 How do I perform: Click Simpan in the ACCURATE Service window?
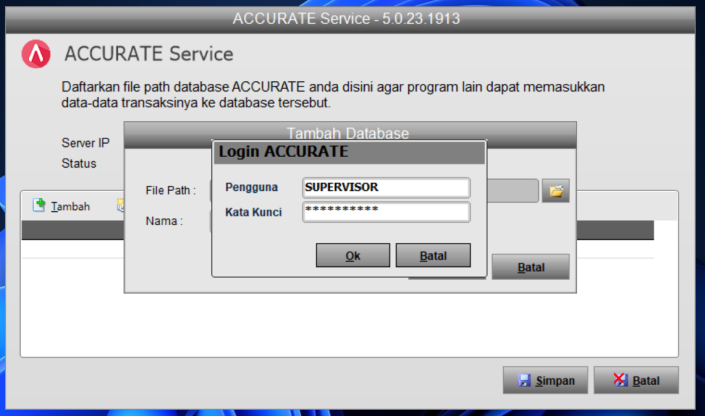[545, 380]
